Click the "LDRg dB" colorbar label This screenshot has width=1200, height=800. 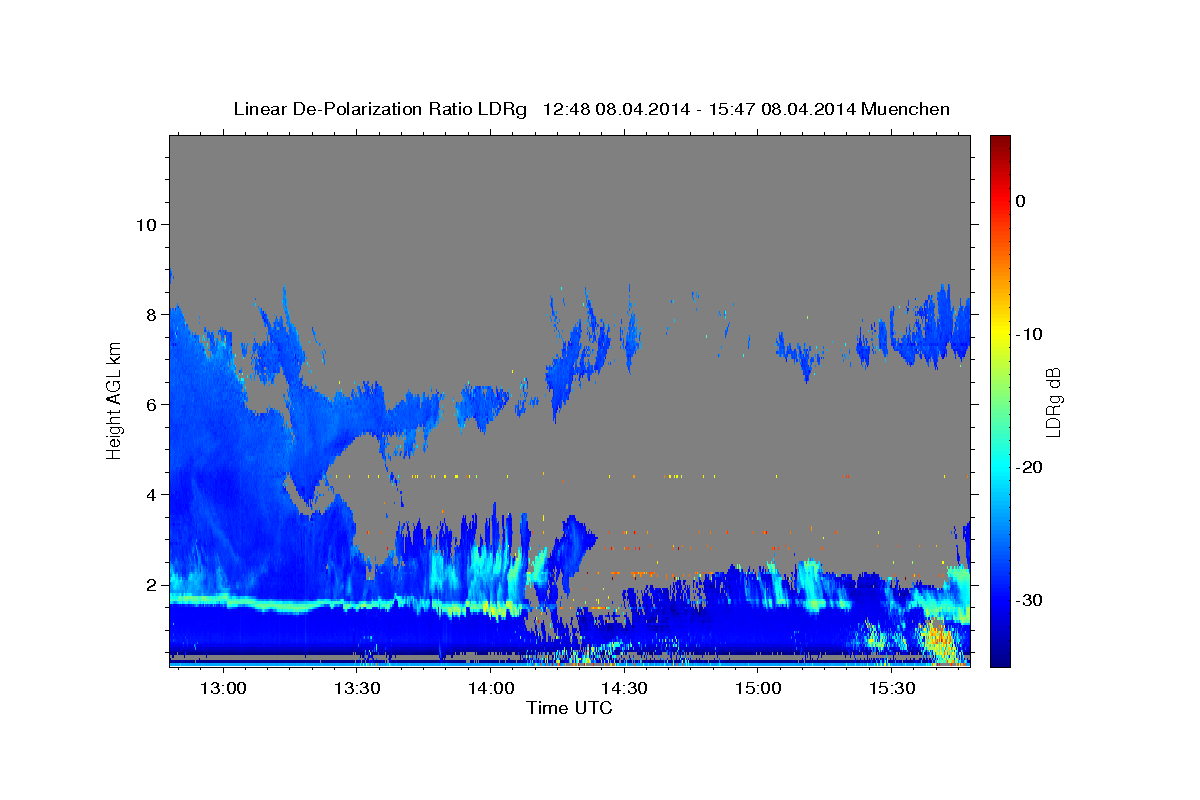tap(1052, 400)
